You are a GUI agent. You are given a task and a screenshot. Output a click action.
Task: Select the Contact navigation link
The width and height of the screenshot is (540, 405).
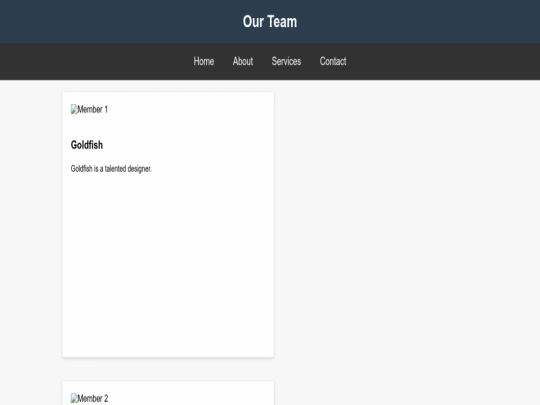point(333,61)
